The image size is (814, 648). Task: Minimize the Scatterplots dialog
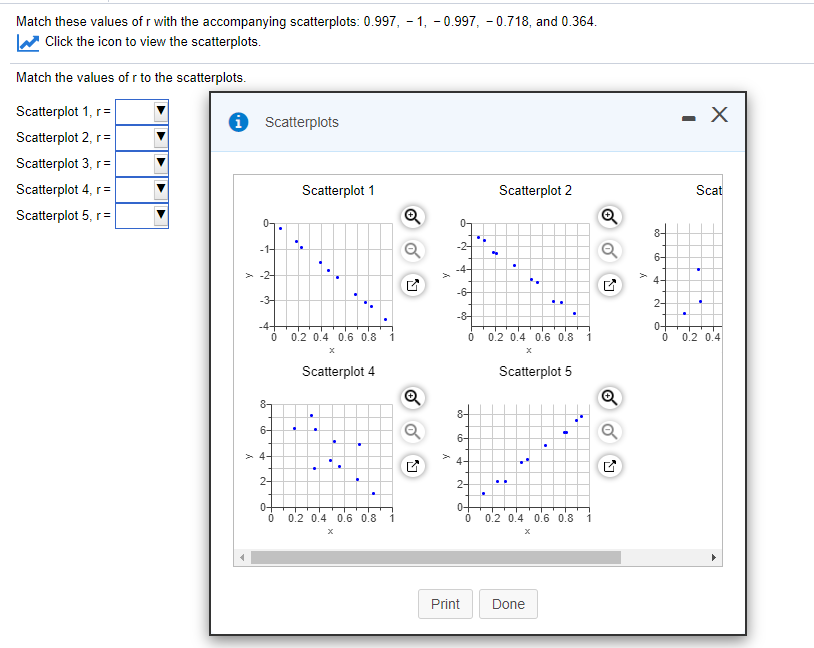pyautogui.click(x=688, y=116)
